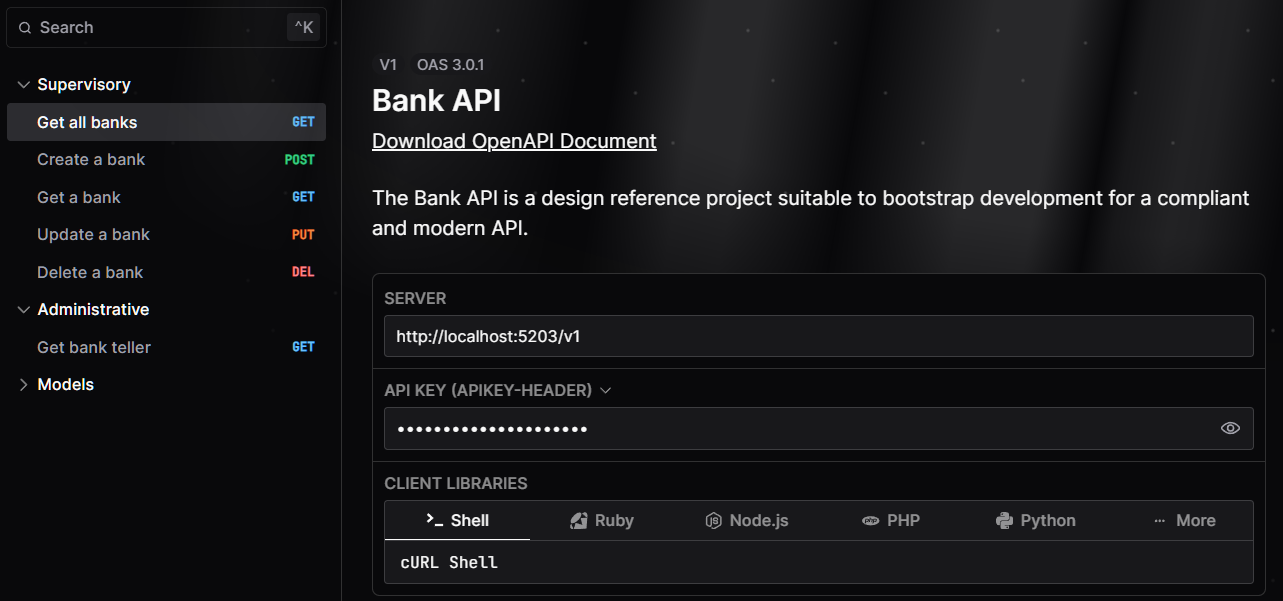
Task: Click the CLIENT LIBRARIES label
Action: 456,483
